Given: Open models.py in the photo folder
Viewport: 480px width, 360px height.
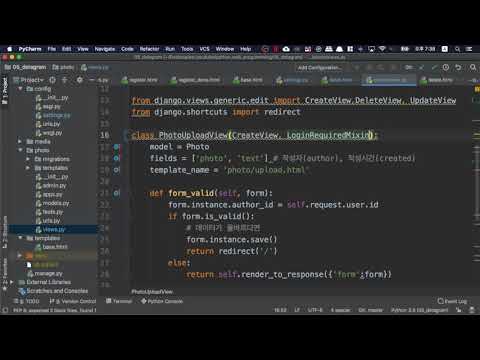Looking at the screenshot, I should click(53, 203).
